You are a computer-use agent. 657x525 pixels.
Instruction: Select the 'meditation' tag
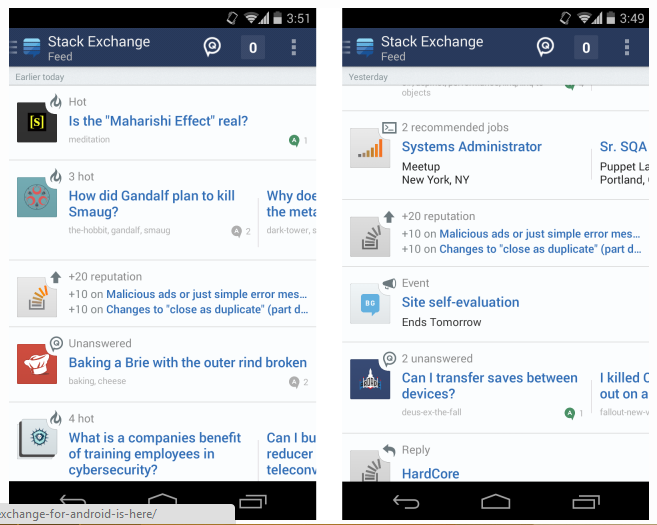[x=89, y=140]
